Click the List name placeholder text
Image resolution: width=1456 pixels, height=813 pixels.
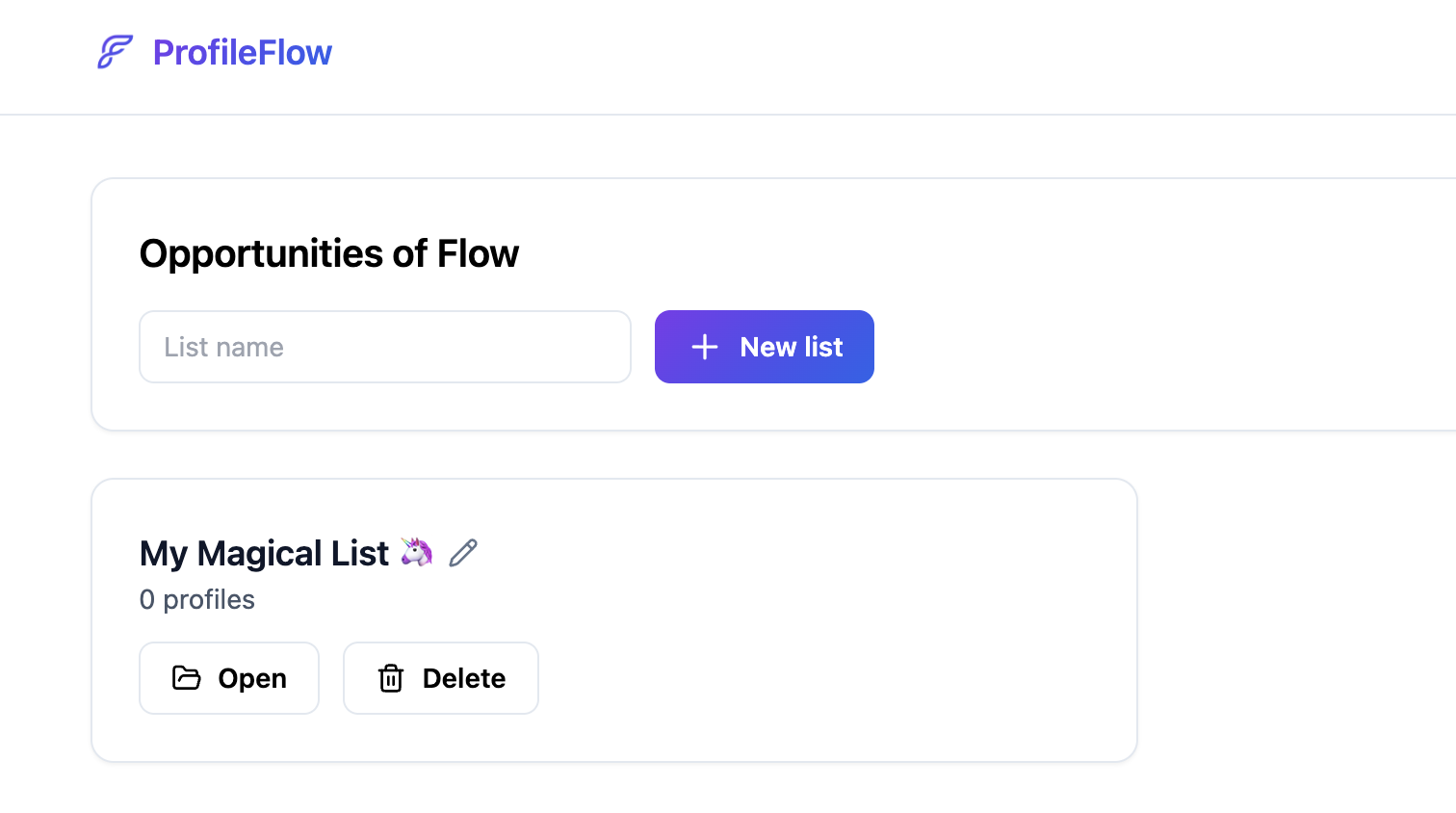pyautogui.click(x=223, y=347)
